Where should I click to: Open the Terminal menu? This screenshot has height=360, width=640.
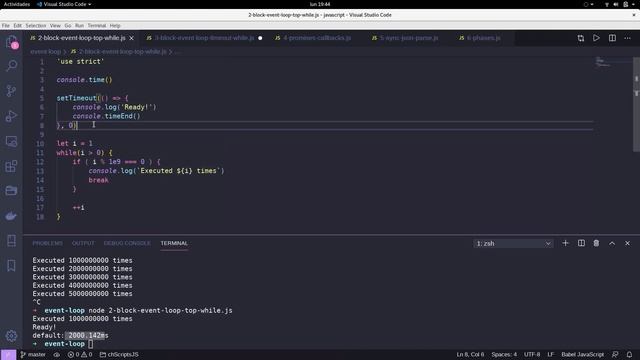pyautogui.click(x=97, y=25)
